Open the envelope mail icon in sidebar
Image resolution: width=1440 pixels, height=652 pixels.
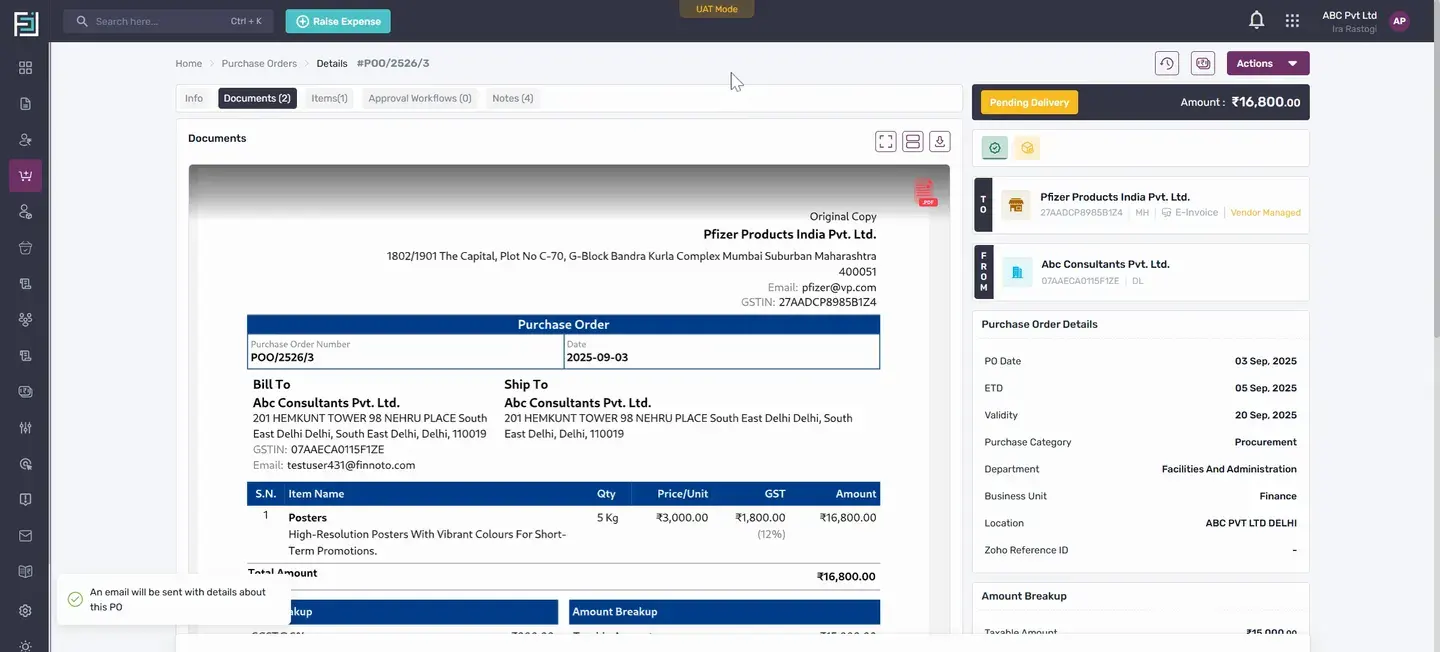pos(25,536)
